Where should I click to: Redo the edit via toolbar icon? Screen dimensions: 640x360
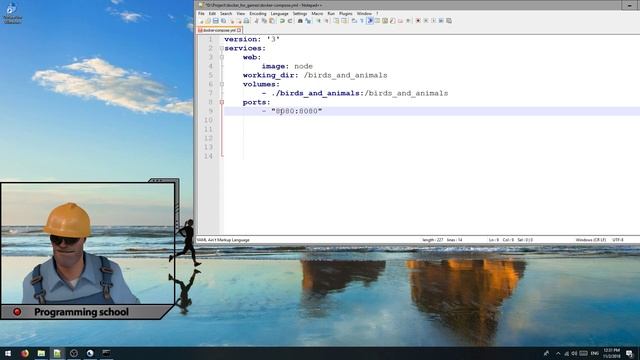pyautogui.click(x=290, y=21)
